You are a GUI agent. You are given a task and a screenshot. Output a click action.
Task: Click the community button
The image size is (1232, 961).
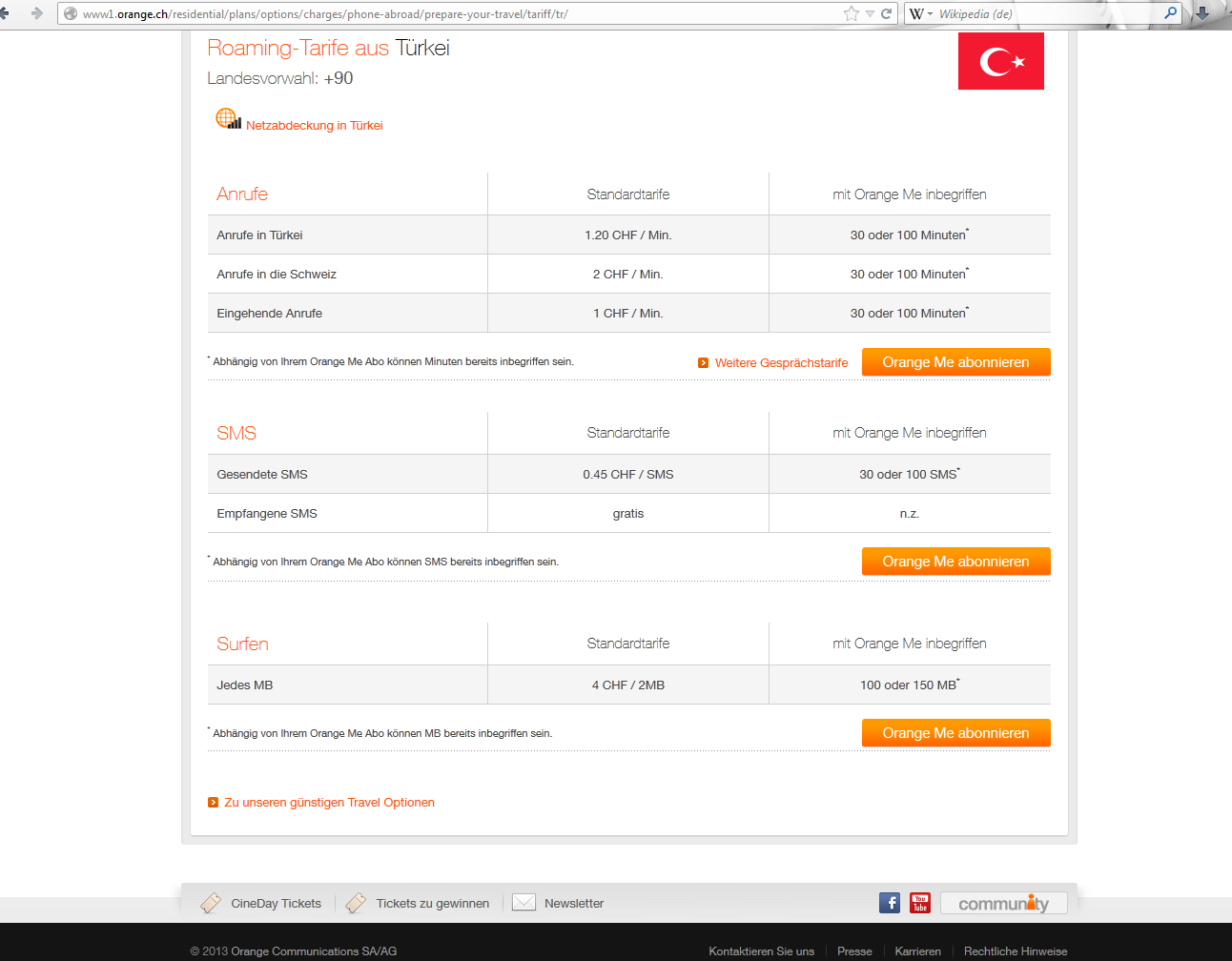tap(1004, 903)
